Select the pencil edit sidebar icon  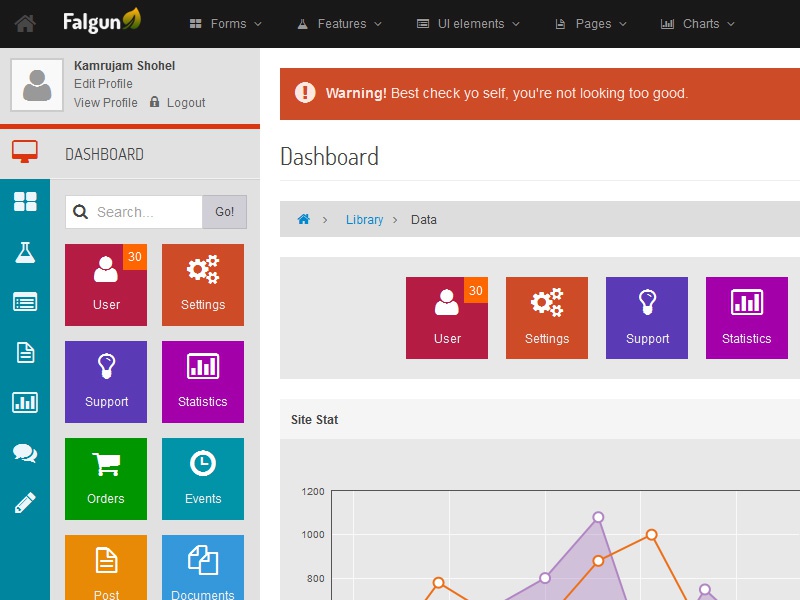pyautogui.click(x=25, y=503)
